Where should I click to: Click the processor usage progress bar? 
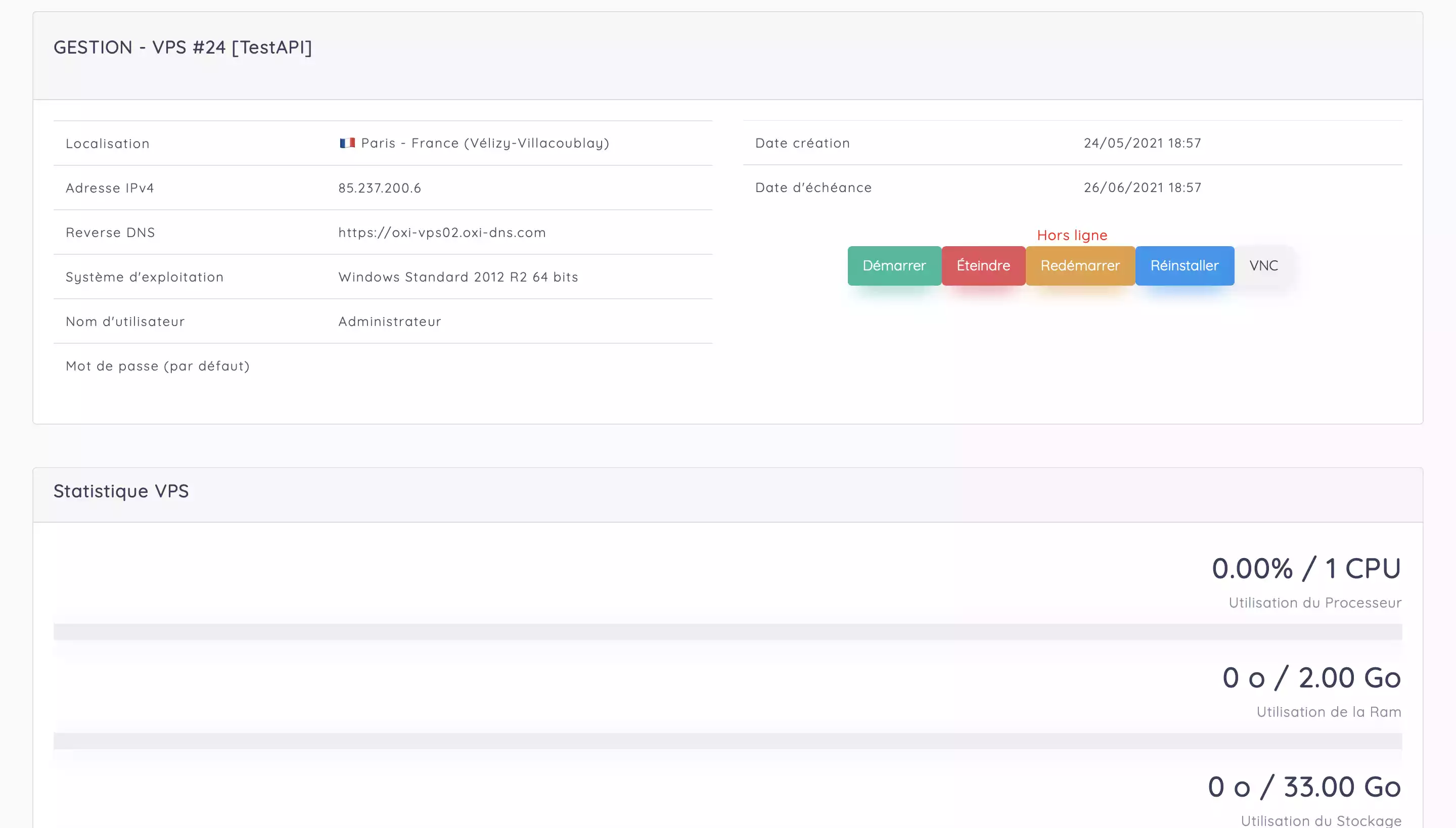point(727,631)
